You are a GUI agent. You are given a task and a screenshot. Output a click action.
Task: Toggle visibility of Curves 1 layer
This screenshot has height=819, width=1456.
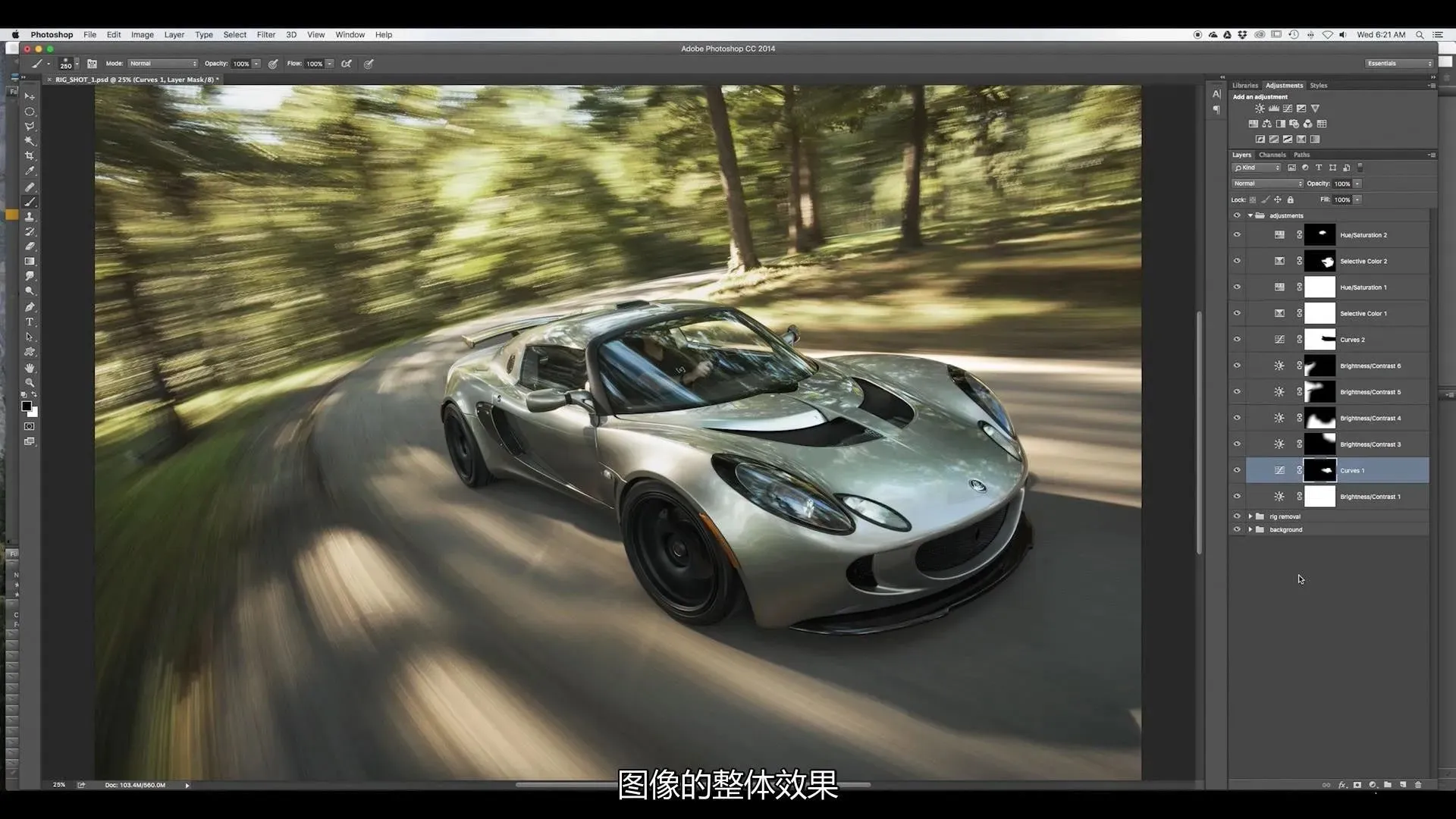(x=1237, y=470)
